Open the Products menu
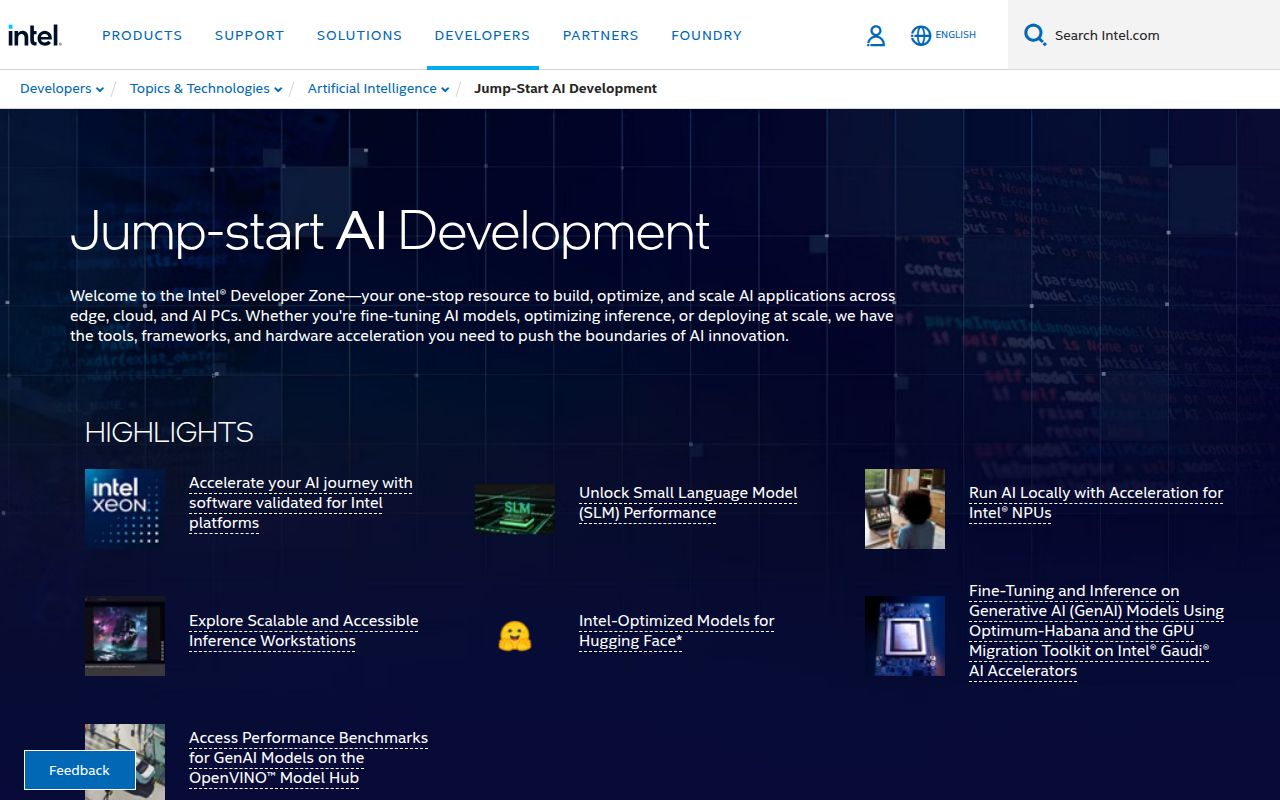Viewport: 1280px width, 800px height. point(142,35)
